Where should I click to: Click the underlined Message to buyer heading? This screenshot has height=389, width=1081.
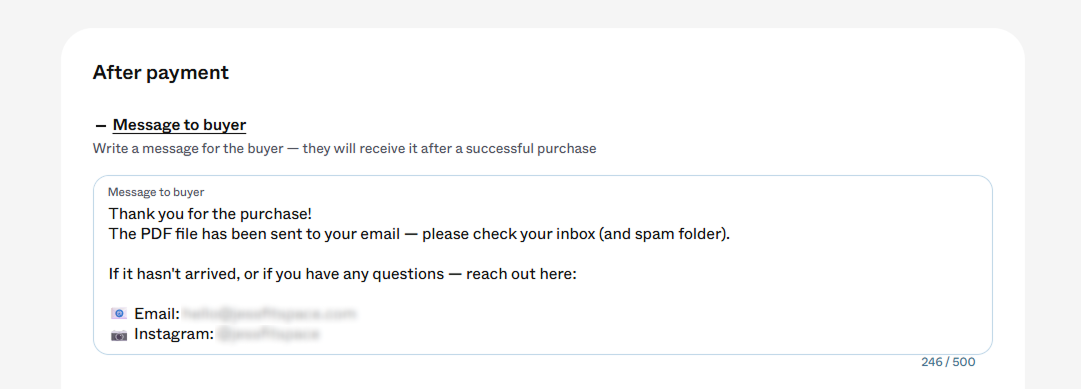(179, 126)
